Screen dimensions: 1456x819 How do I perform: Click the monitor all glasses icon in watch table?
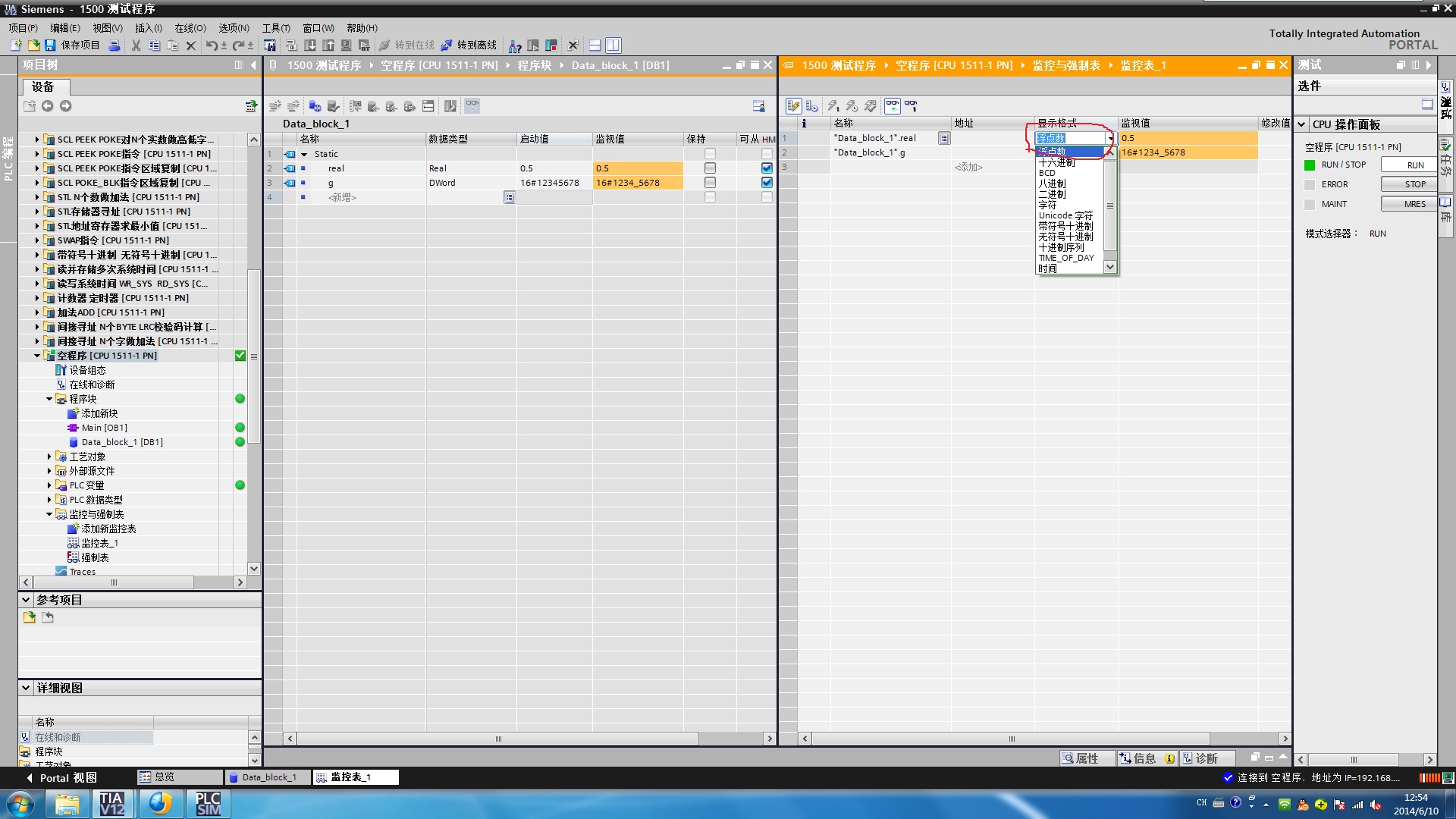[893, 106]
